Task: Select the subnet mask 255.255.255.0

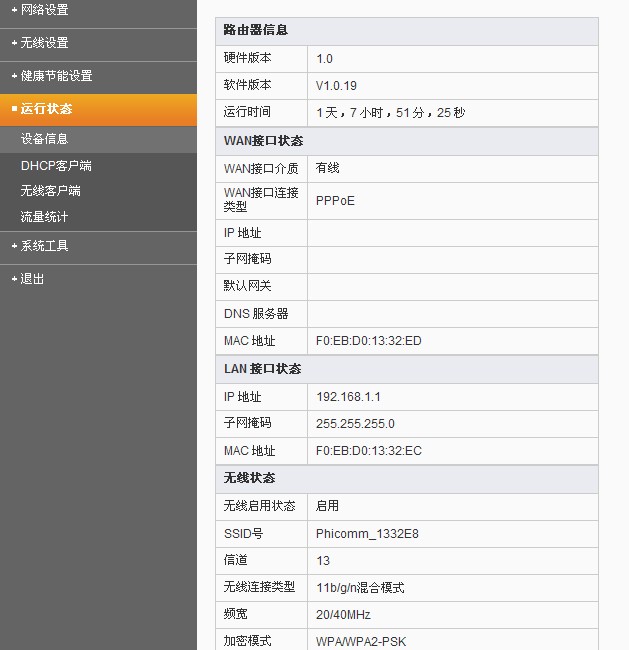Action: click(355, 424)
